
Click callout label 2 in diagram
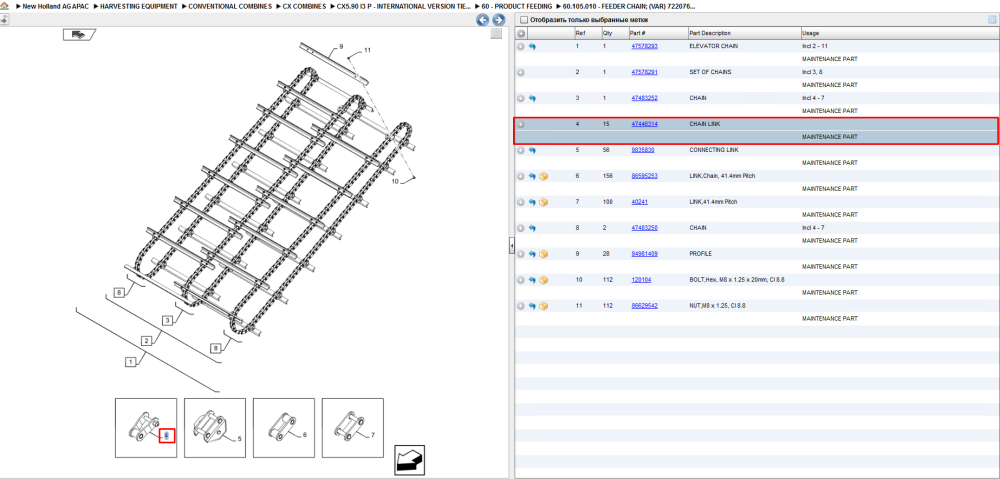tap(147, 341)
